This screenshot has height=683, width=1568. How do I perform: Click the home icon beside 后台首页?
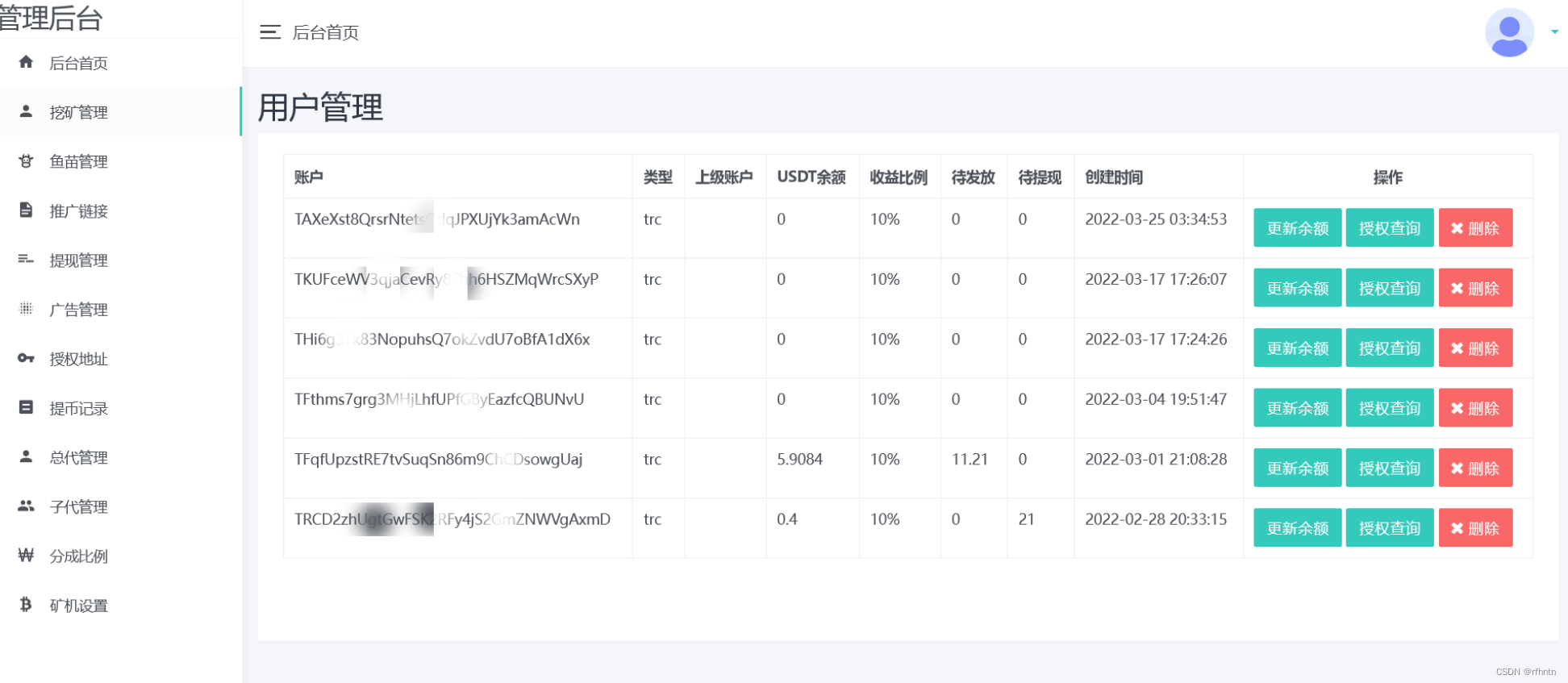click(26, 62)
